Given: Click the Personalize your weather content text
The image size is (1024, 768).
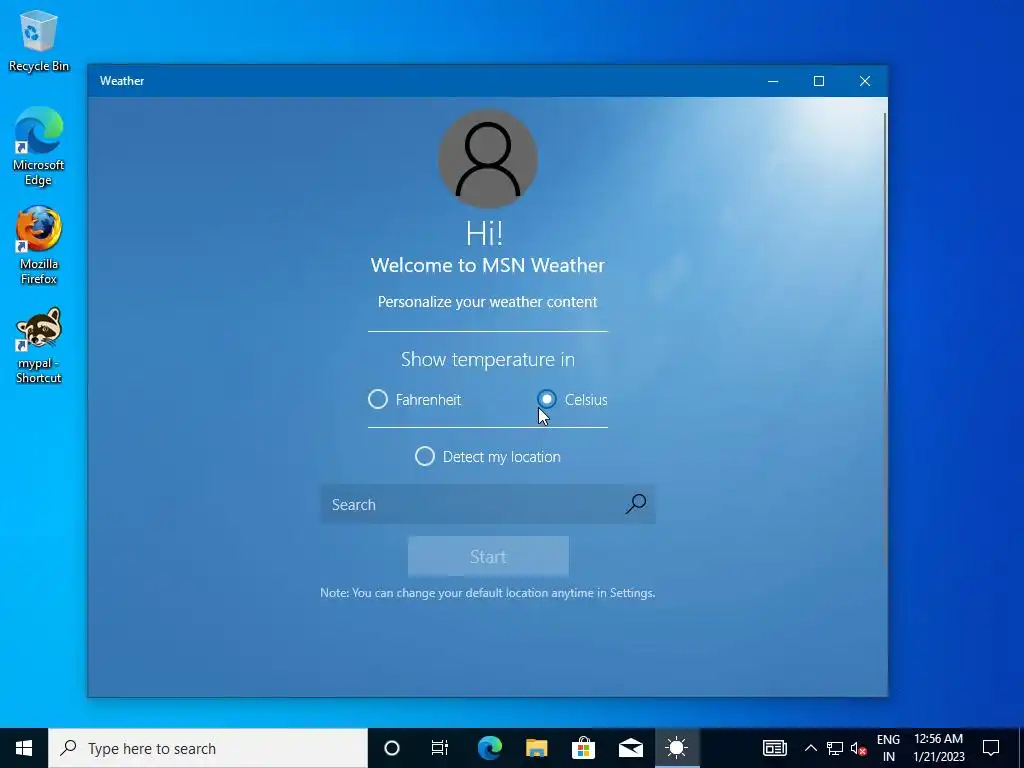Looking at the screenshot, I should click(x=488, y=302).
